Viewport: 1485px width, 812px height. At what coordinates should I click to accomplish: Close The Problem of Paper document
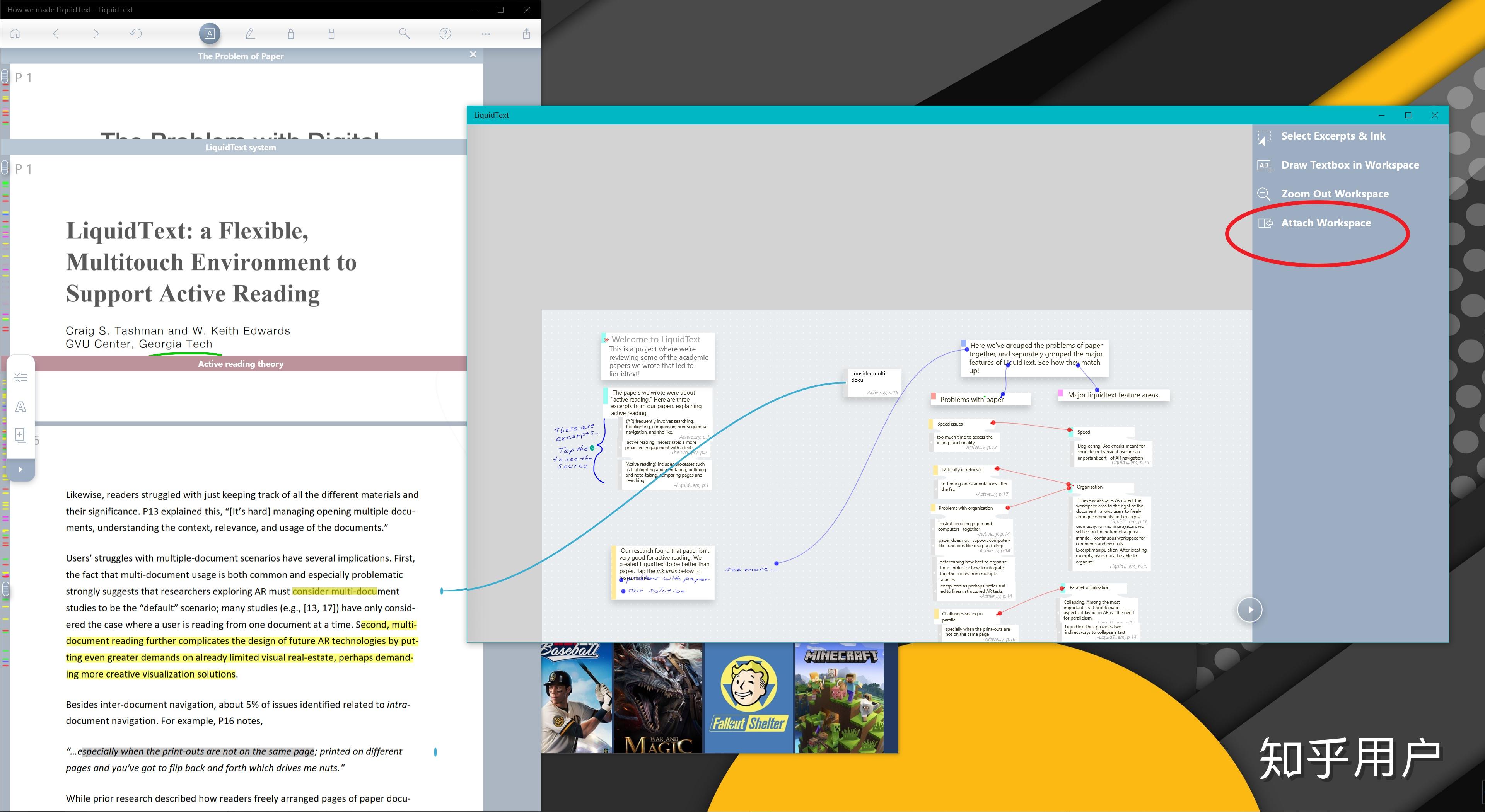click(473, 54)
